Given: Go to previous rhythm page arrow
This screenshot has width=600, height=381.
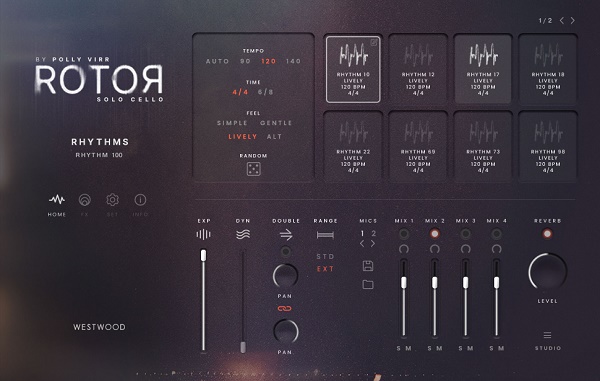Looking at the screenshot, I should coord(562,21).
